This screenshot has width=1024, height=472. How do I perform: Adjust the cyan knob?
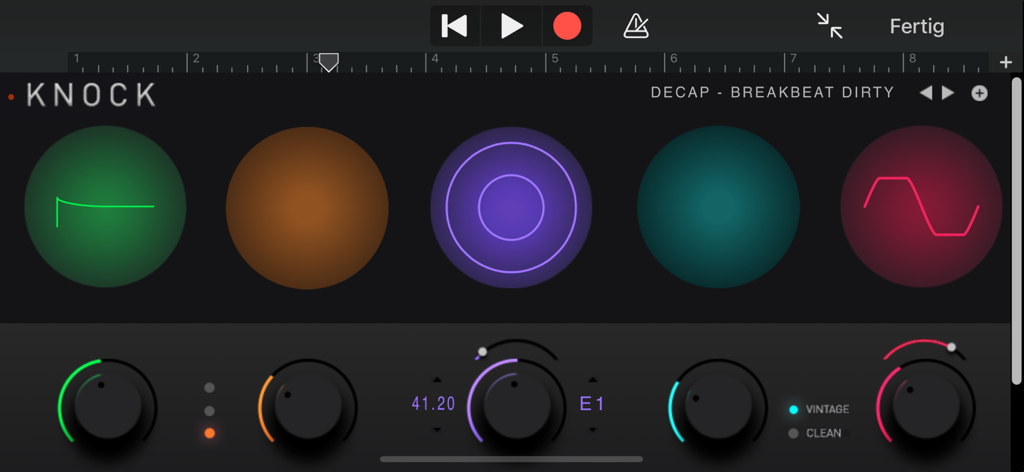click(718, 406)
